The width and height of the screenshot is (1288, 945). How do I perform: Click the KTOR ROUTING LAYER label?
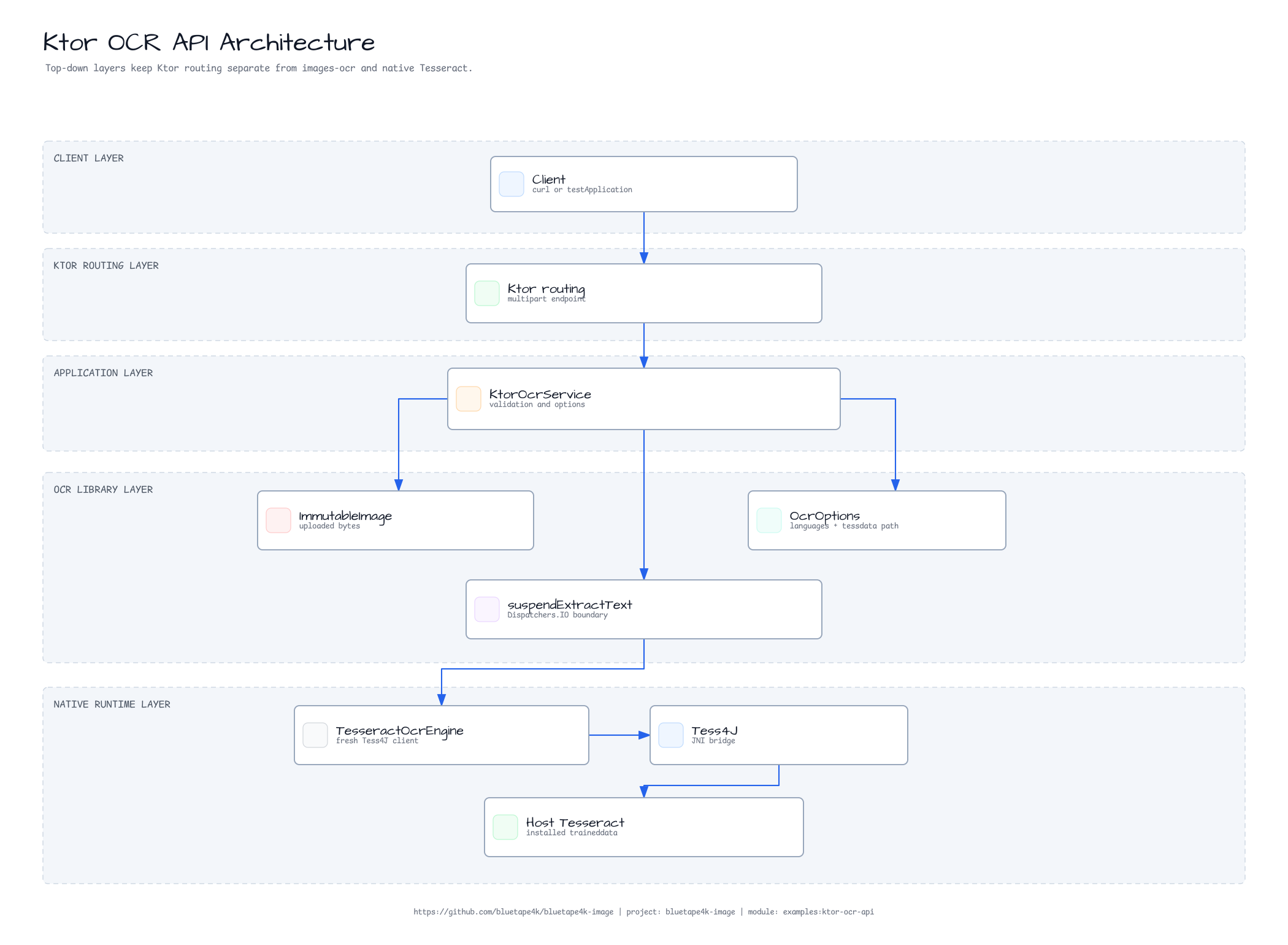[105, 266]
